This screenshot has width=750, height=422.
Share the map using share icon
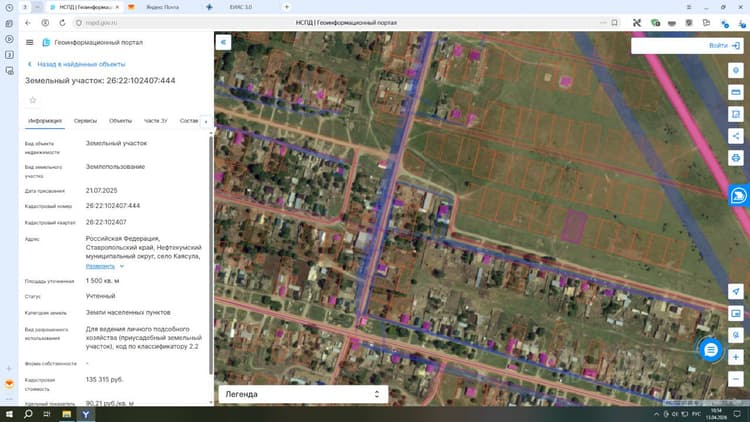[x=736, y=136]
